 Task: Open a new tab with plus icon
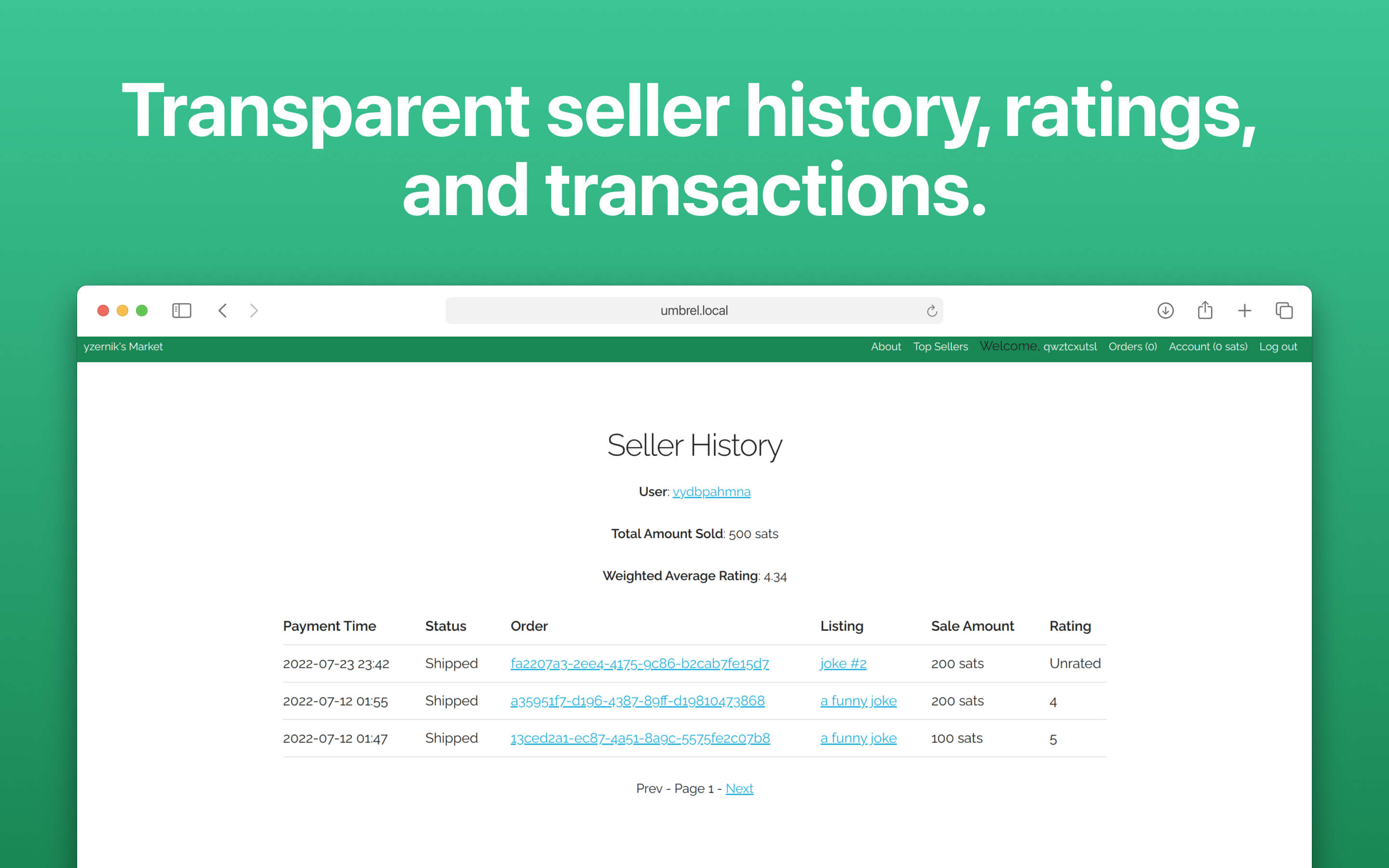[x=1244, y=311]
